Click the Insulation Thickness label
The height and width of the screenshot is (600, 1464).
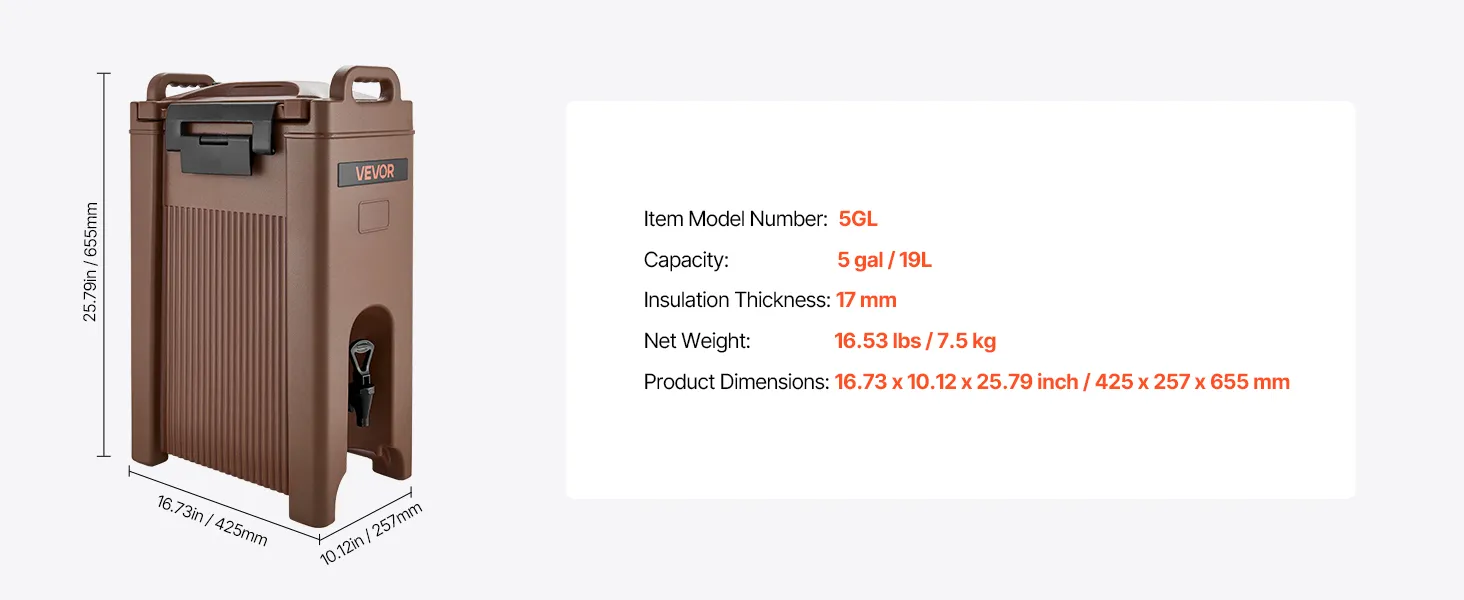(737, 300)
